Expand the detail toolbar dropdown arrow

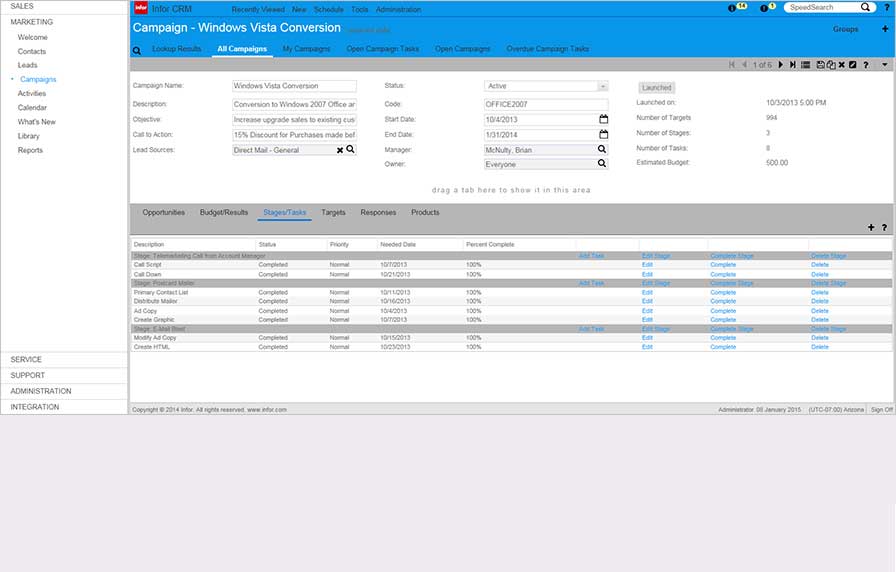[885, 65]
